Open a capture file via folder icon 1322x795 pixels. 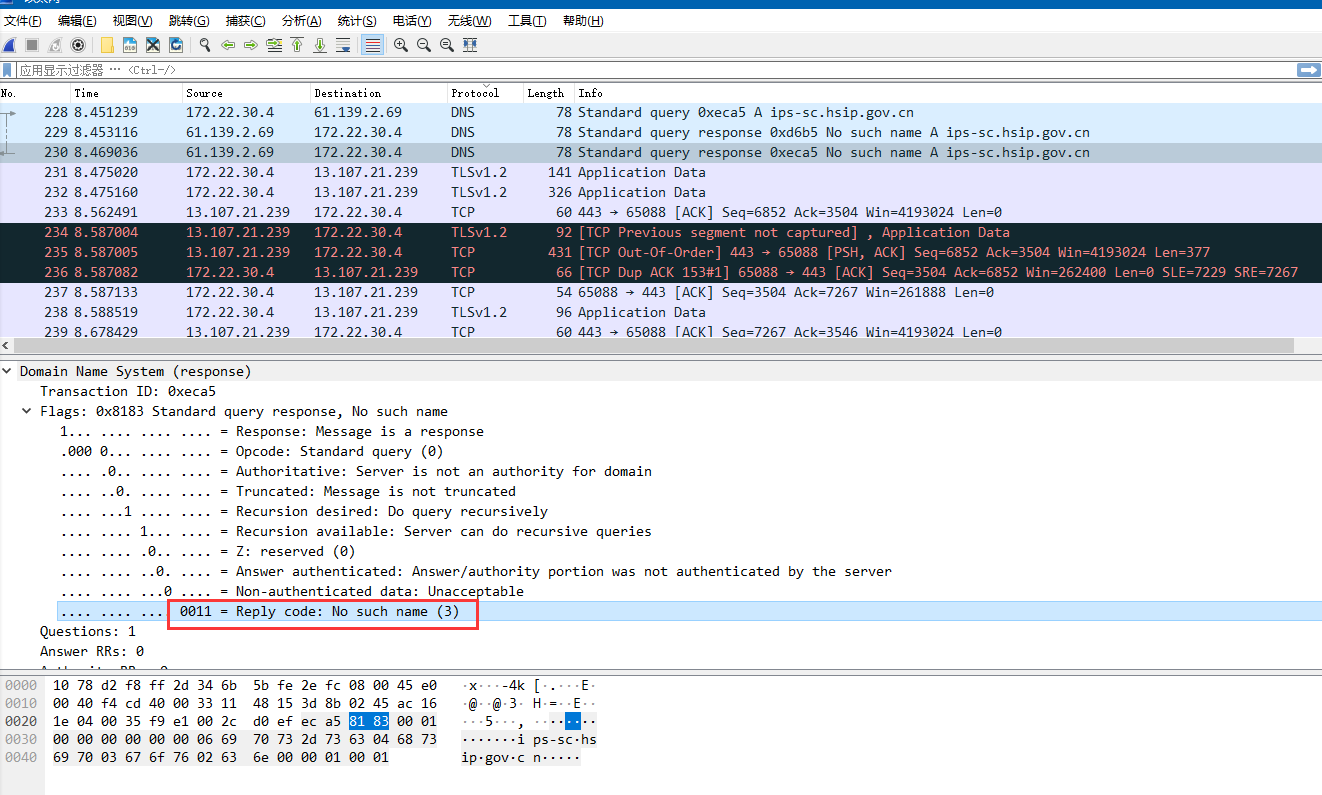[x=107, y=45]
